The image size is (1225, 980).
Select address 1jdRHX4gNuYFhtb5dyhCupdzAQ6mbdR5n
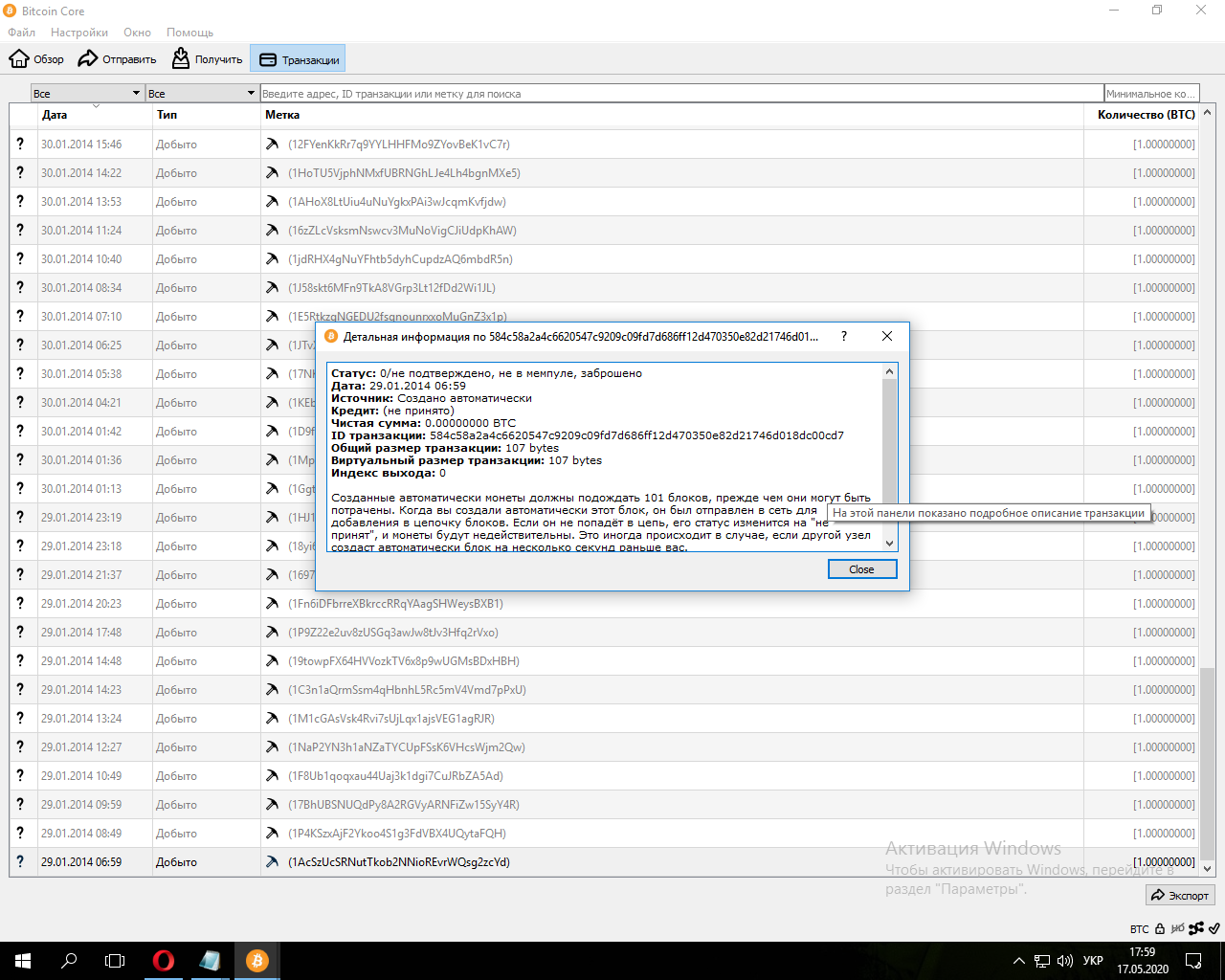click(x=401, y=259)
